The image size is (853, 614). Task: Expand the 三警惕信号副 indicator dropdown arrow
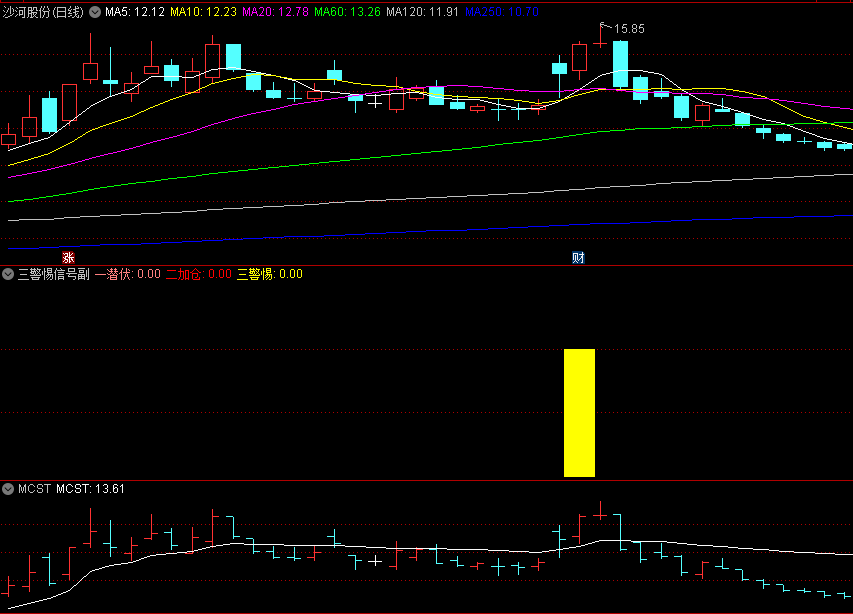(8, 274)
